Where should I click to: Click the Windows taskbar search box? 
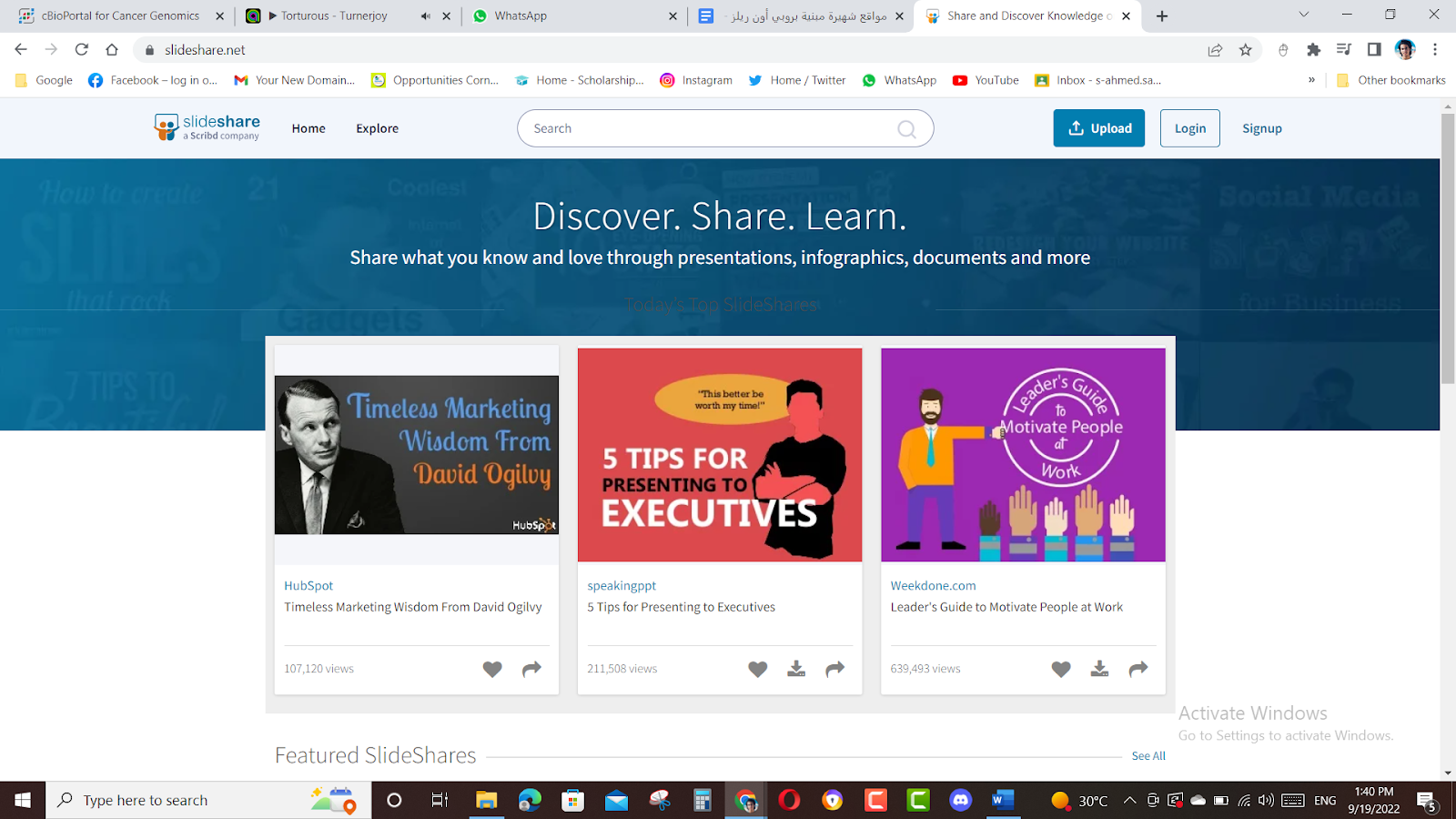pyautogui.click(x=208, y=800)
